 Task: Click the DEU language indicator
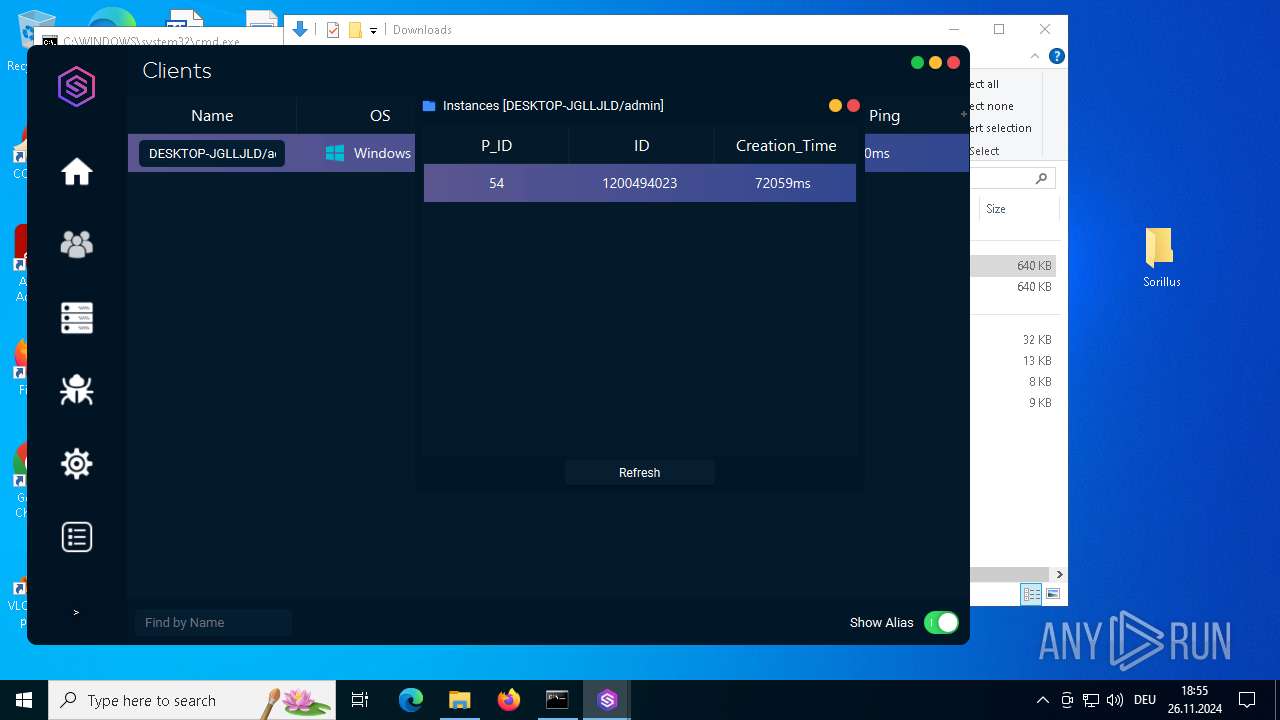[x=1145, y=700]
